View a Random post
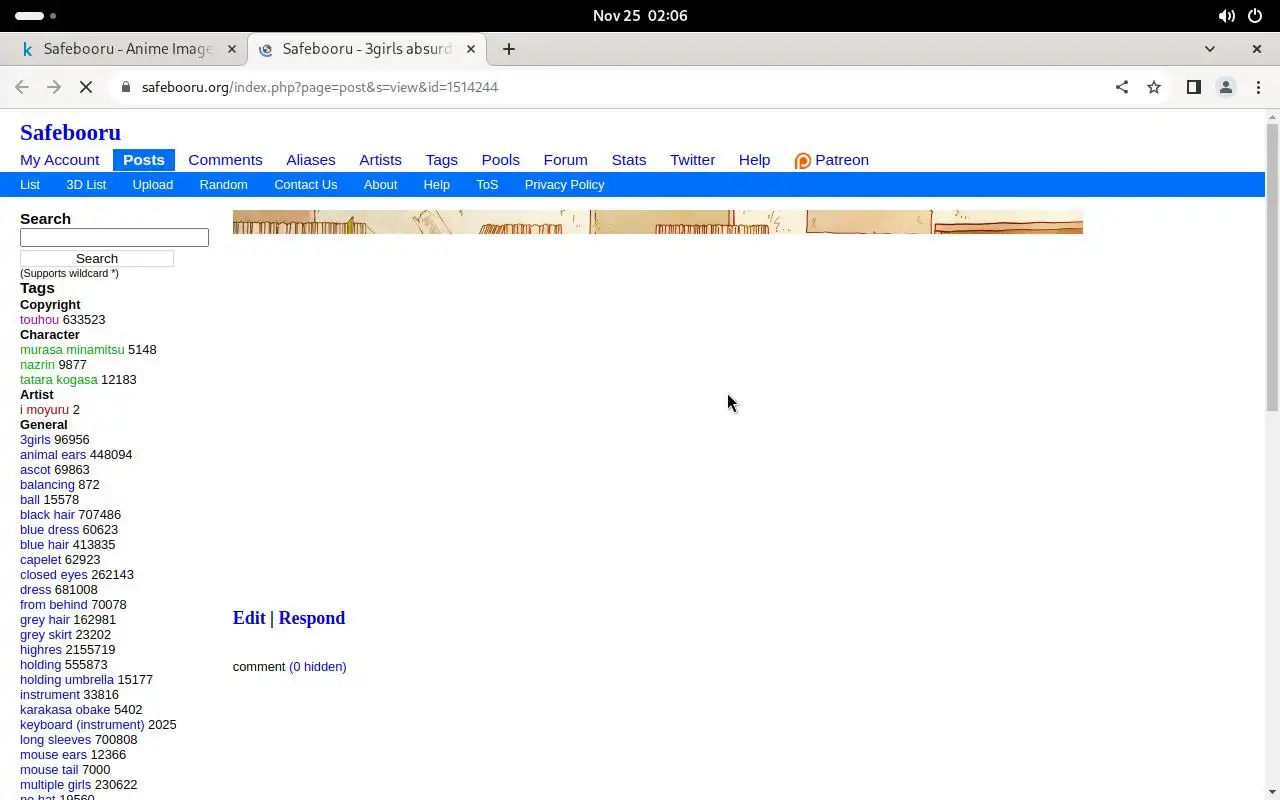 (223, 185)
